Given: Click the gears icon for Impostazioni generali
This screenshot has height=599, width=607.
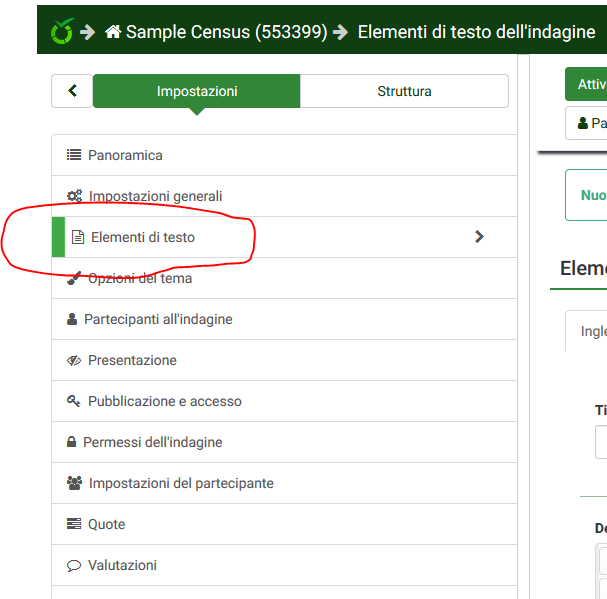Looking at the screenshot, I should [75, 197].
